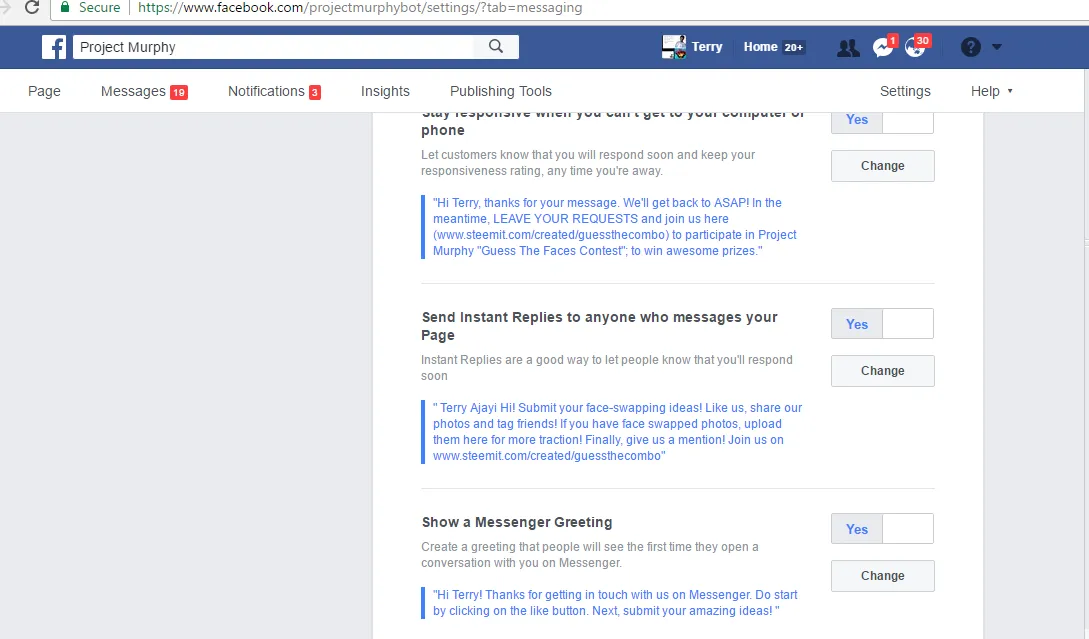Viewport: 1089px width, 639px height.
Task: Click heading "Send Instant Replies to anyone"
Action: click(x=599, y=326)
